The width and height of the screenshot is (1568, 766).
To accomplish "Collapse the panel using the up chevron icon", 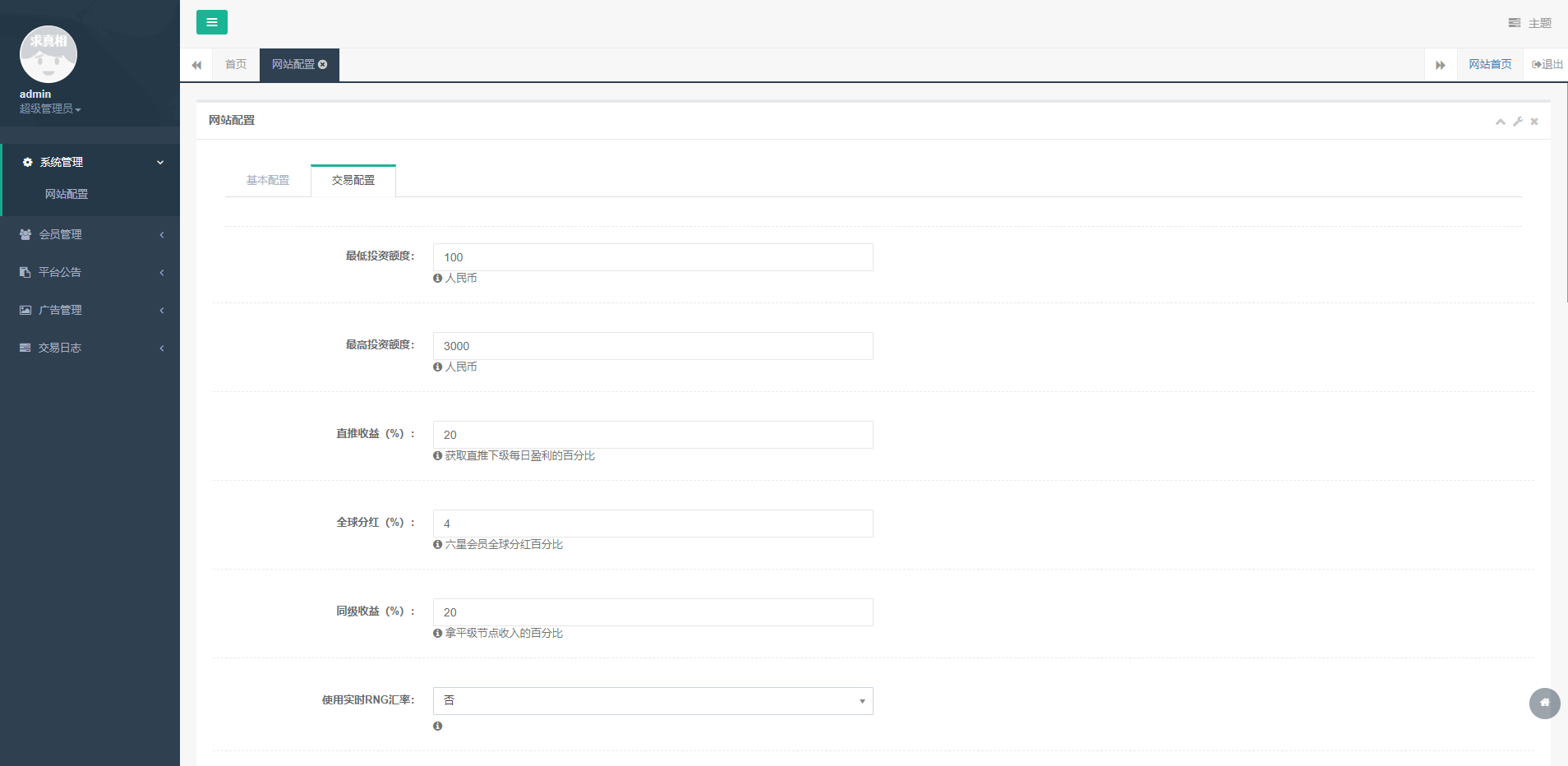I will click(1500, 122).
